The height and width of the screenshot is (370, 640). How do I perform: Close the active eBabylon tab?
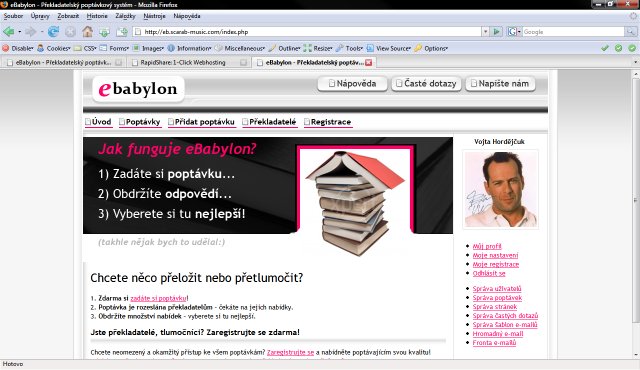tap(369, 62)
